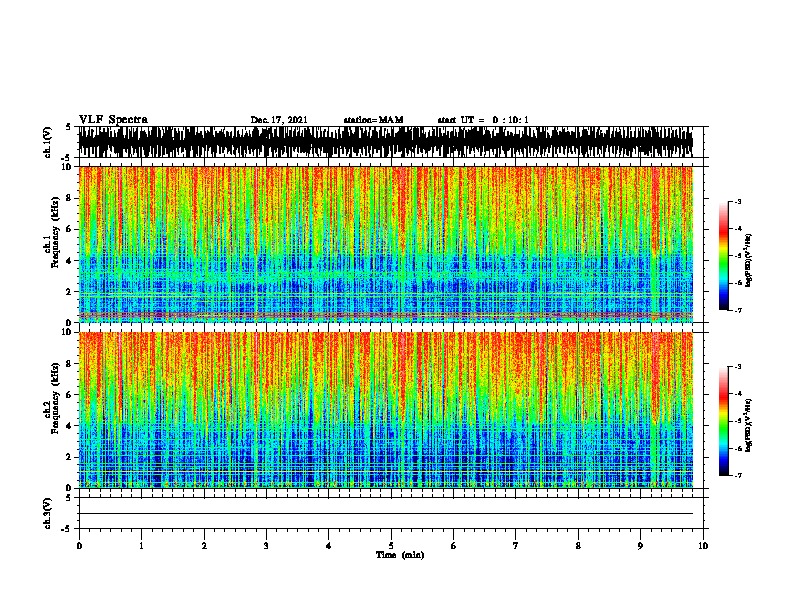
Task: Click the time axis tick label "5"
Action: click(x=391, y=546)
